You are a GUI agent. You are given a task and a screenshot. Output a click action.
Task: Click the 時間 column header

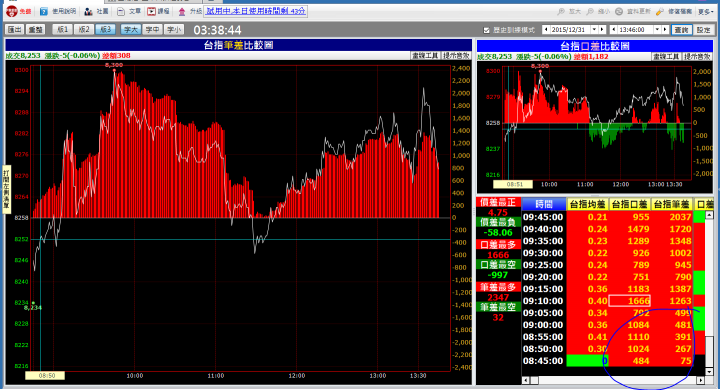[544, 204]
